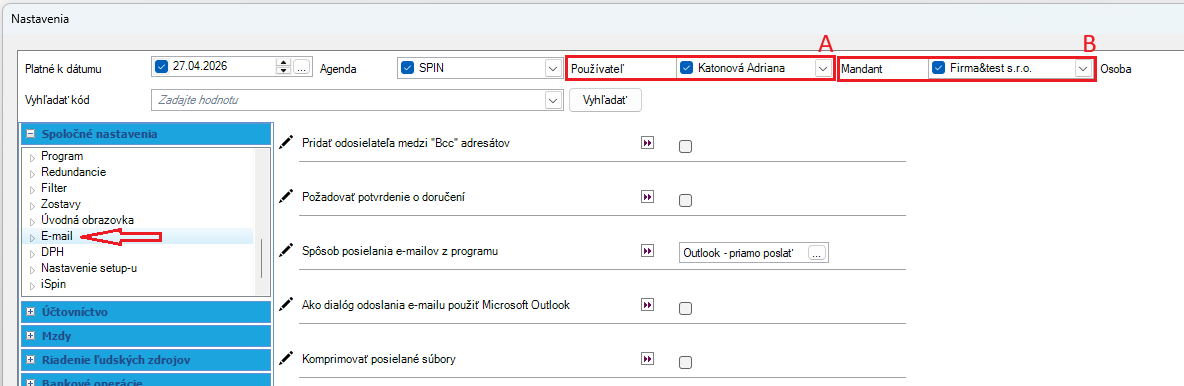Expand the Účtovníctvo section

point(30,311)
